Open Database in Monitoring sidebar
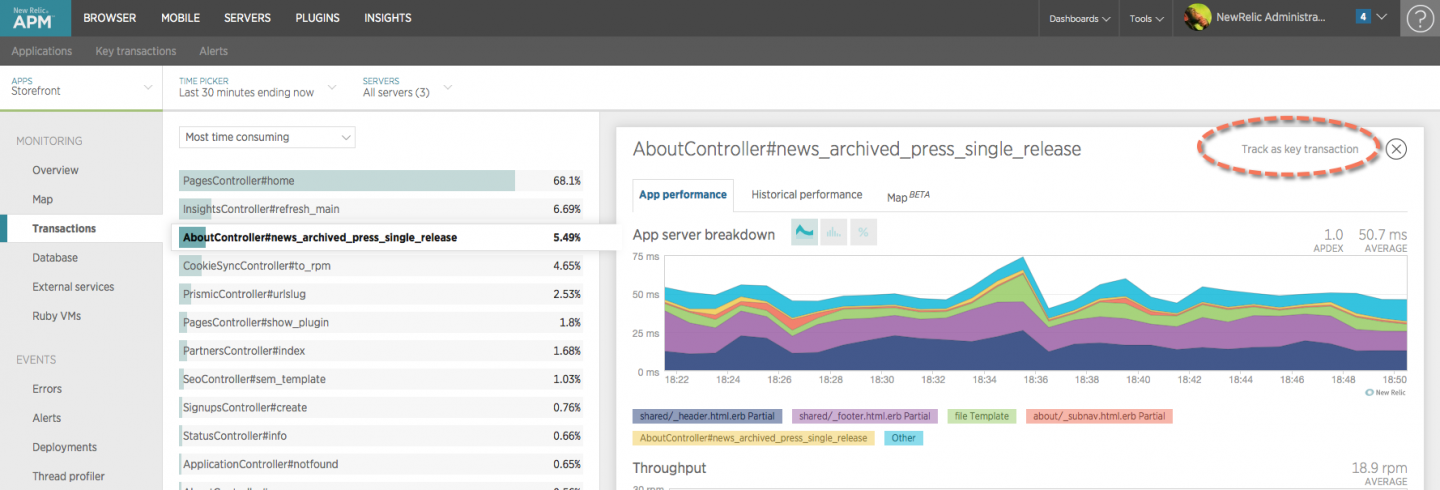1440x490 pixels. click(x=54, y=257)
